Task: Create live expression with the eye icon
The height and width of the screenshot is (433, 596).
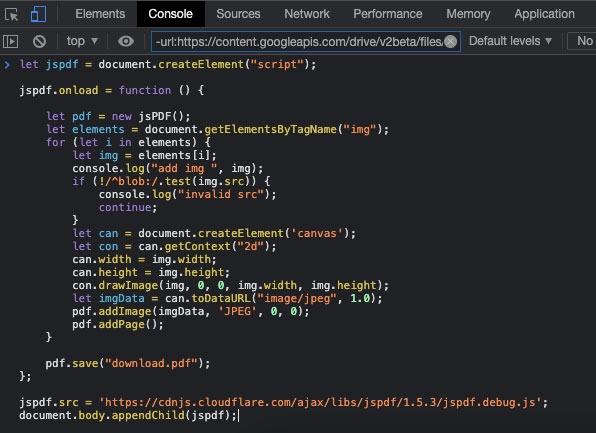Action: click(x=126, y=41)
